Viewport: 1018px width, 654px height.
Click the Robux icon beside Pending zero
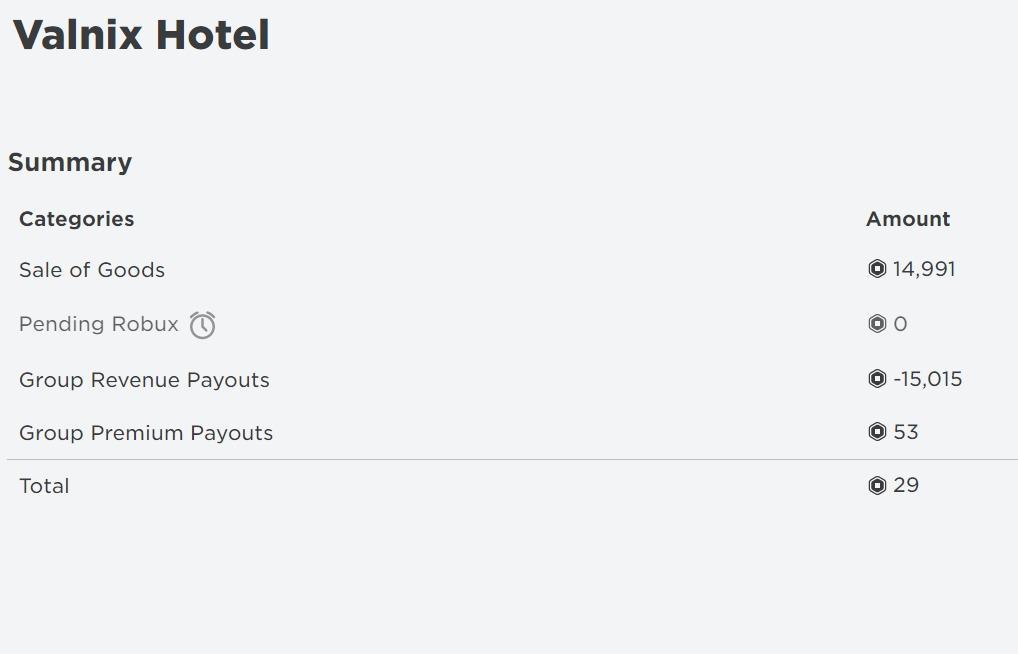click(x=876, y=323)
